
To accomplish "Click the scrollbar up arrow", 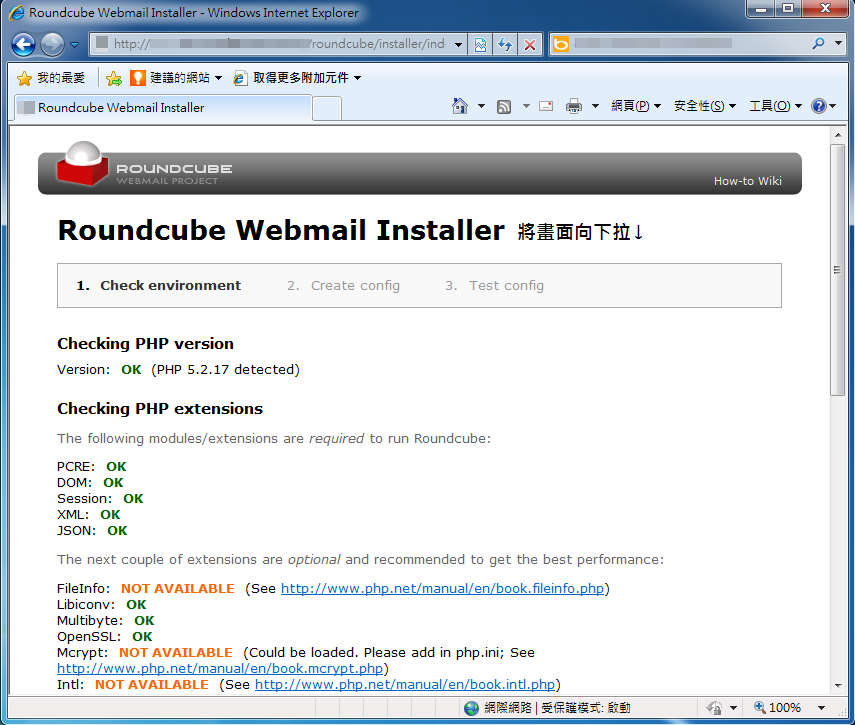I will click(838, 134).
